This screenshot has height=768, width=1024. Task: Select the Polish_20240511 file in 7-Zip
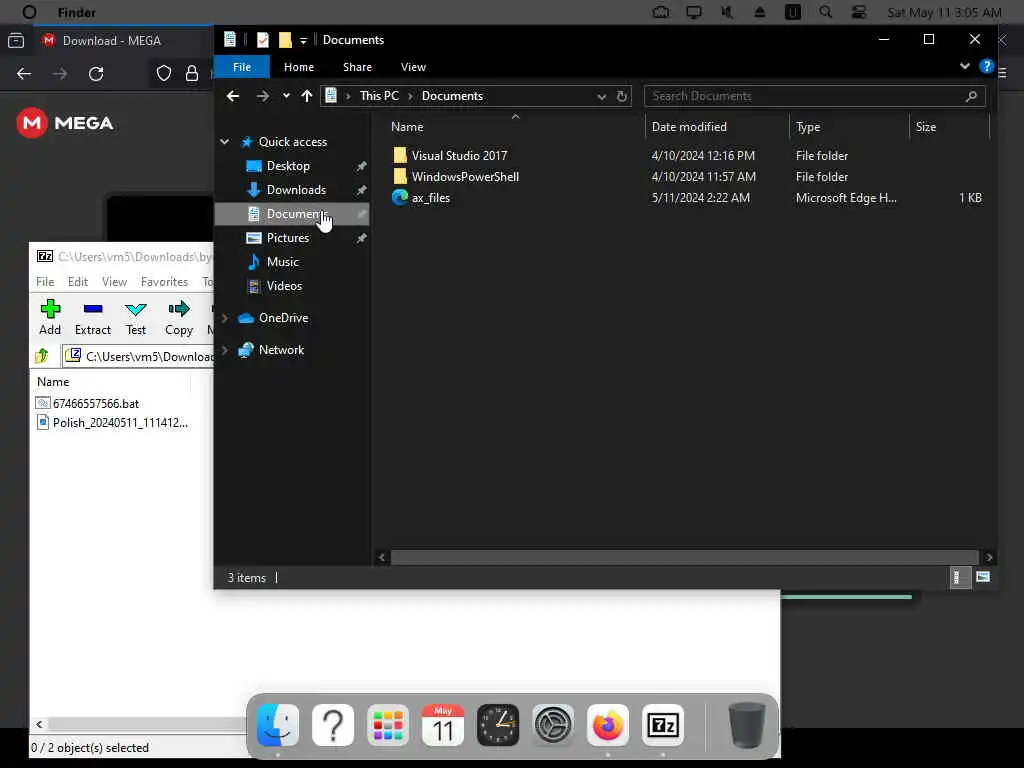pos(112,423)
